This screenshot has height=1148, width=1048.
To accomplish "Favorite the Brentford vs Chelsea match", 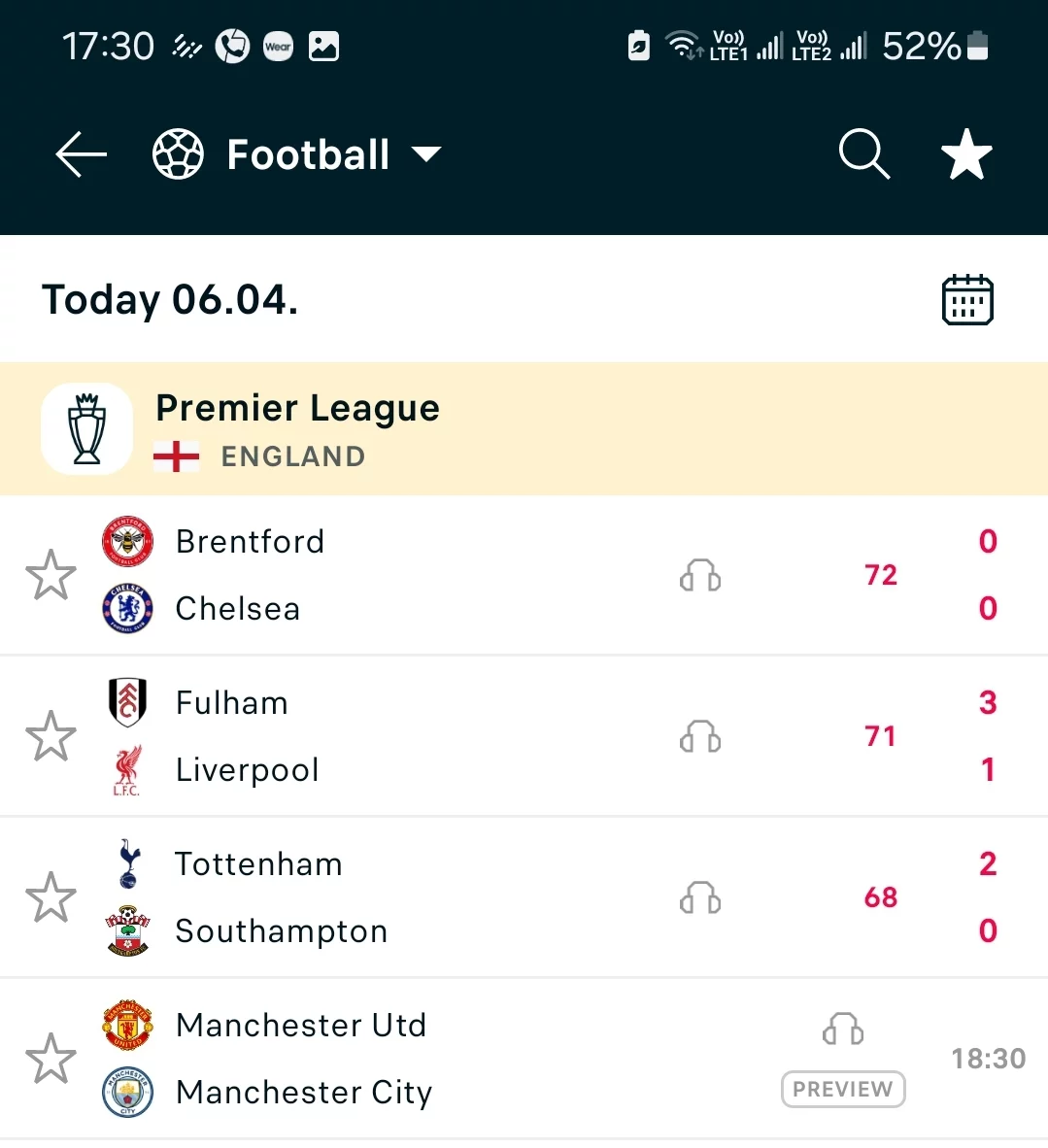I will tap(51, 575).
